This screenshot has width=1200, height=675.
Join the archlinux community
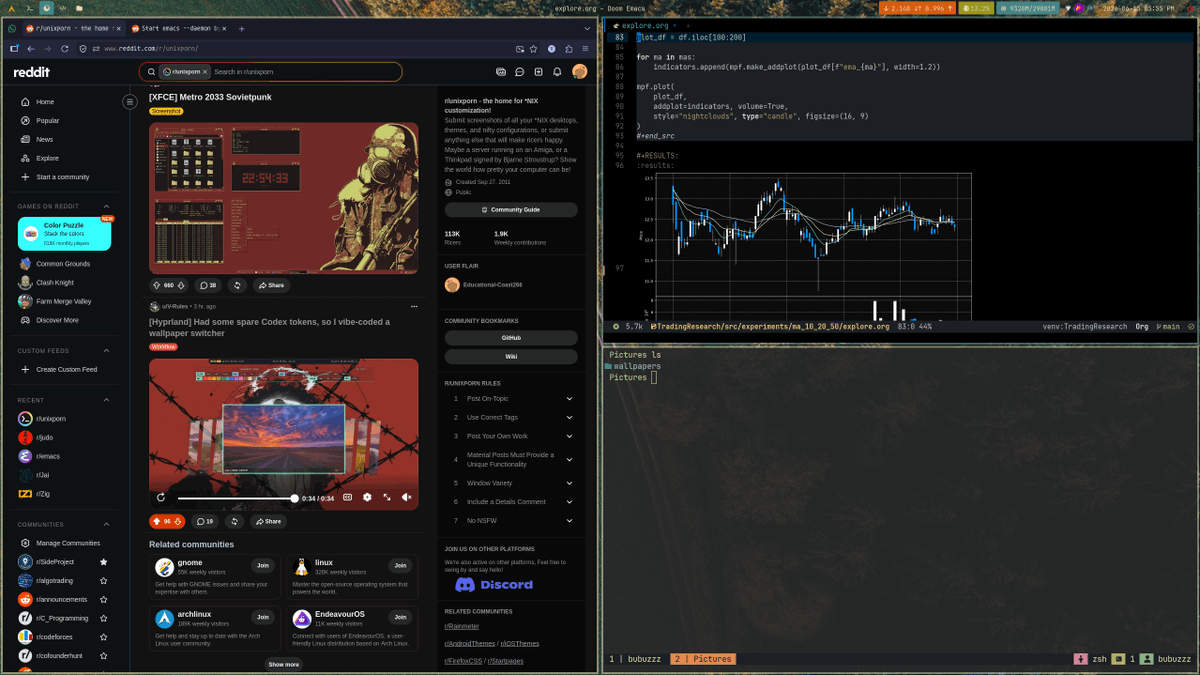pos(262,617)
